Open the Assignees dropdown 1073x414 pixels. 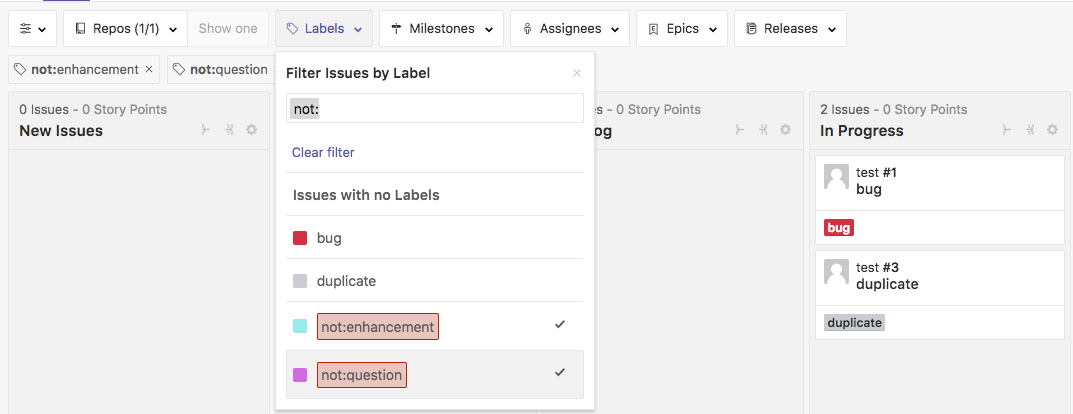[x=570, y=29]
